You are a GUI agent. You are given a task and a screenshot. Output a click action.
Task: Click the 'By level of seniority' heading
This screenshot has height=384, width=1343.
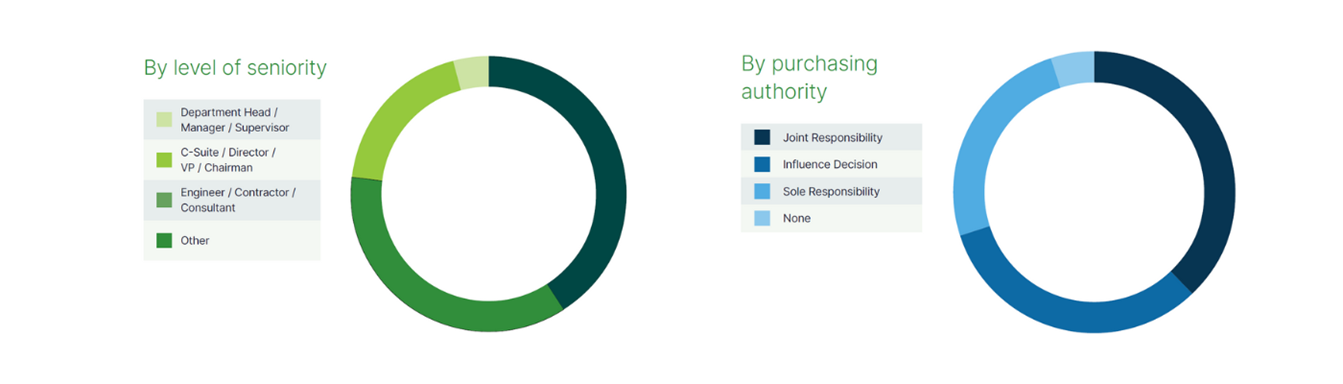click(235, 68)
